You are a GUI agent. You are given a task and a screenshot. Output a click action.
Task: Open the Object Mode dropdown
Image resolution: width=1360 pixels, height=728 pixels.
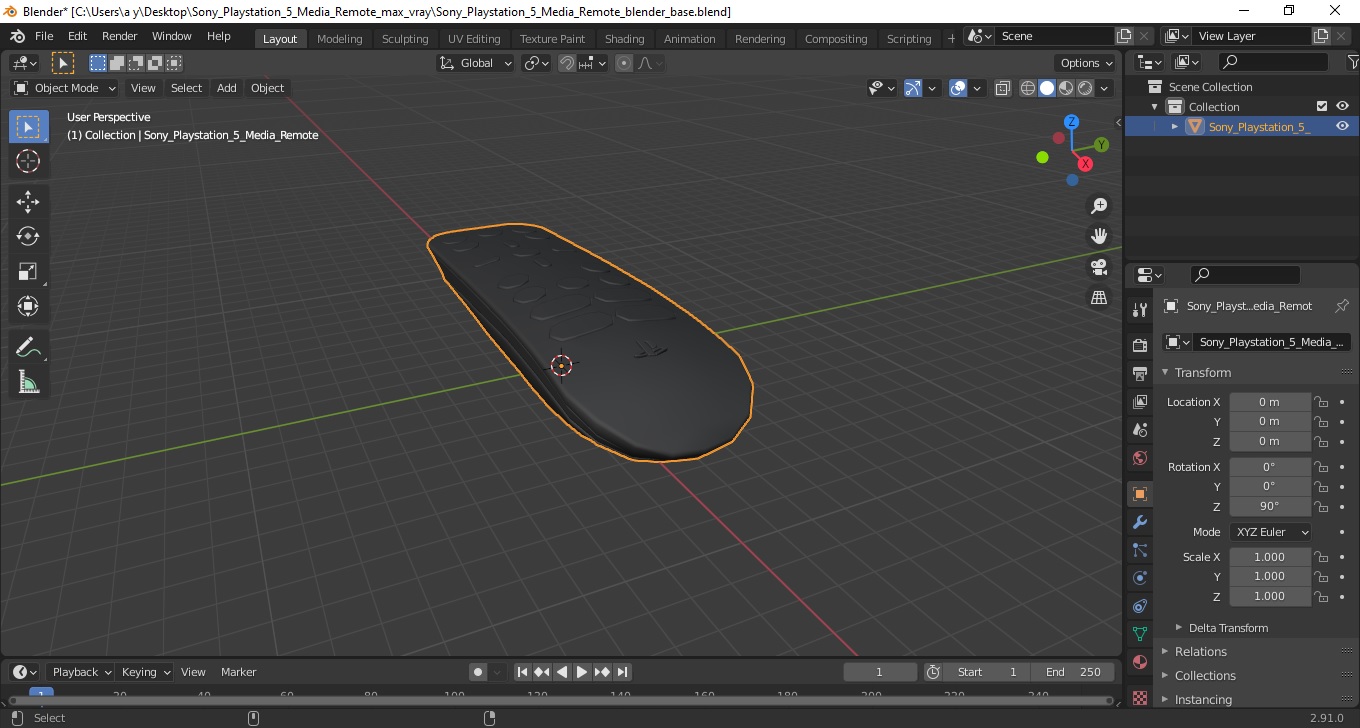(65, 88)
